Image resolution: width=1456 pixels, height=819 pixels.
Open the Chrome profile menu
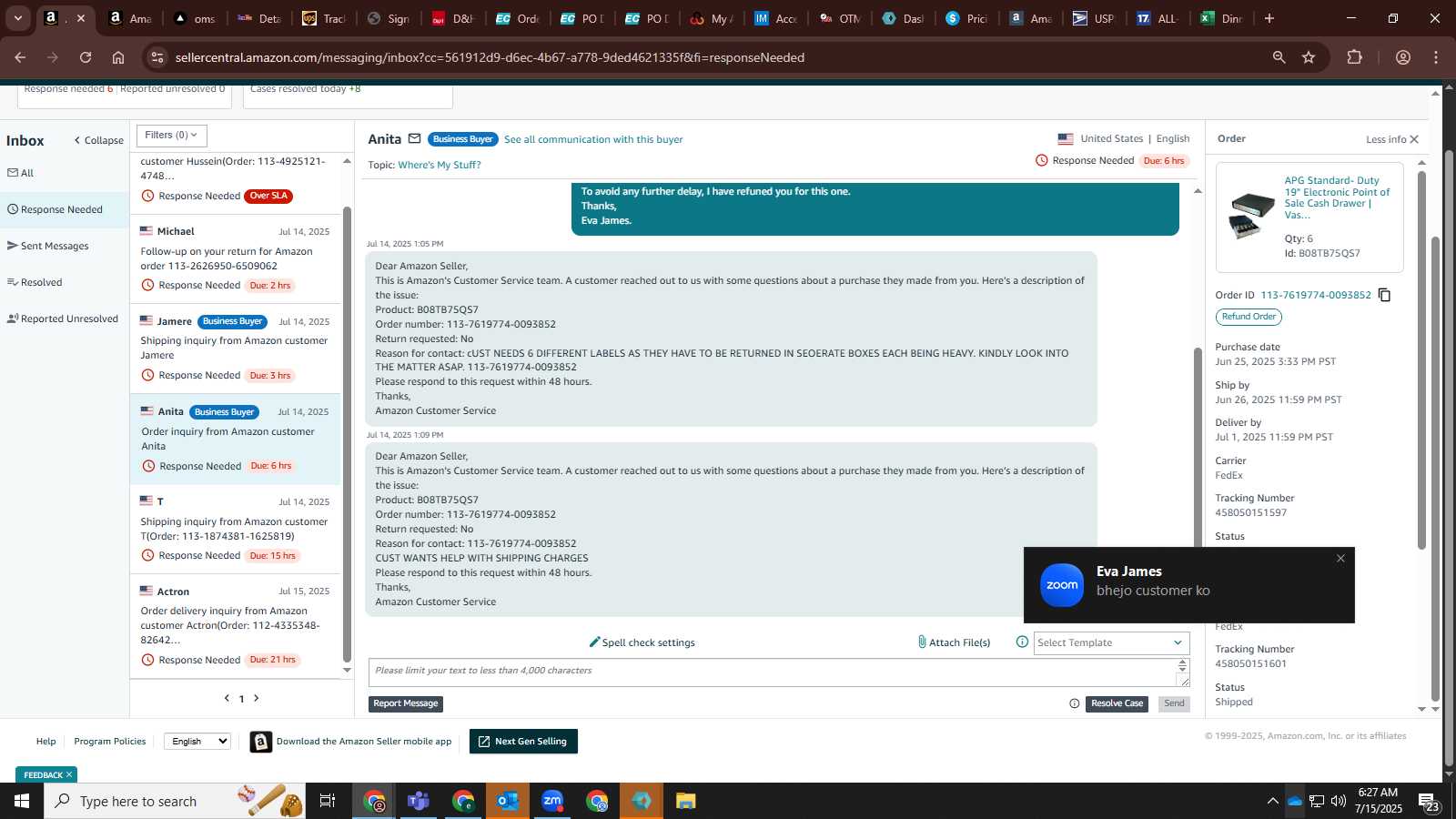click(1403, 57)
